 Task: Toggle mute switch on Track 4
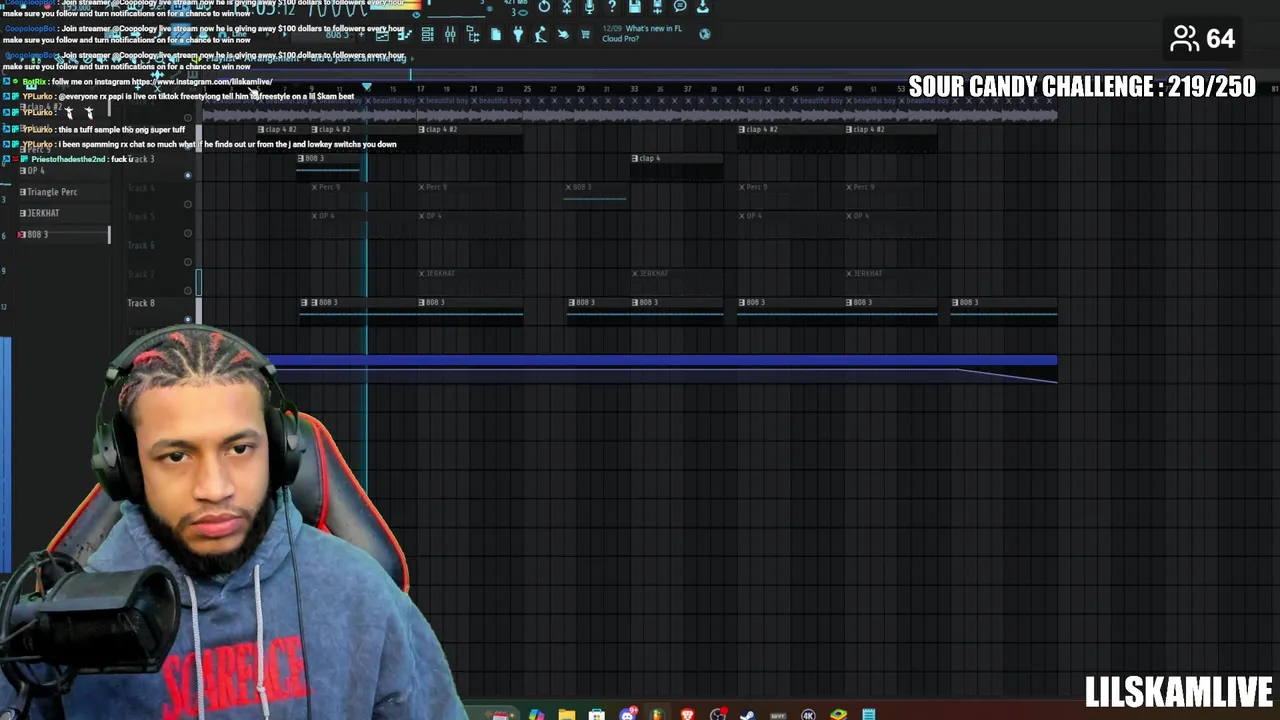187,204
